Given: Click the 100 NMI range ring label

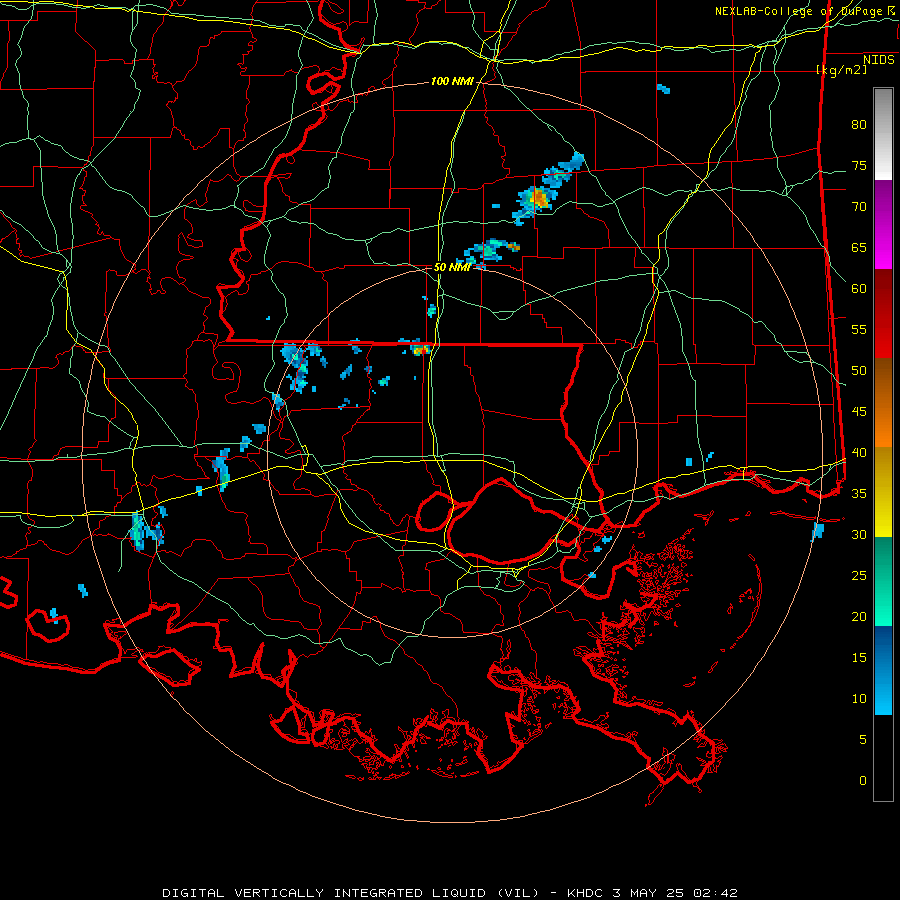Looking at the screenshot, I should [x=452, y=82].
